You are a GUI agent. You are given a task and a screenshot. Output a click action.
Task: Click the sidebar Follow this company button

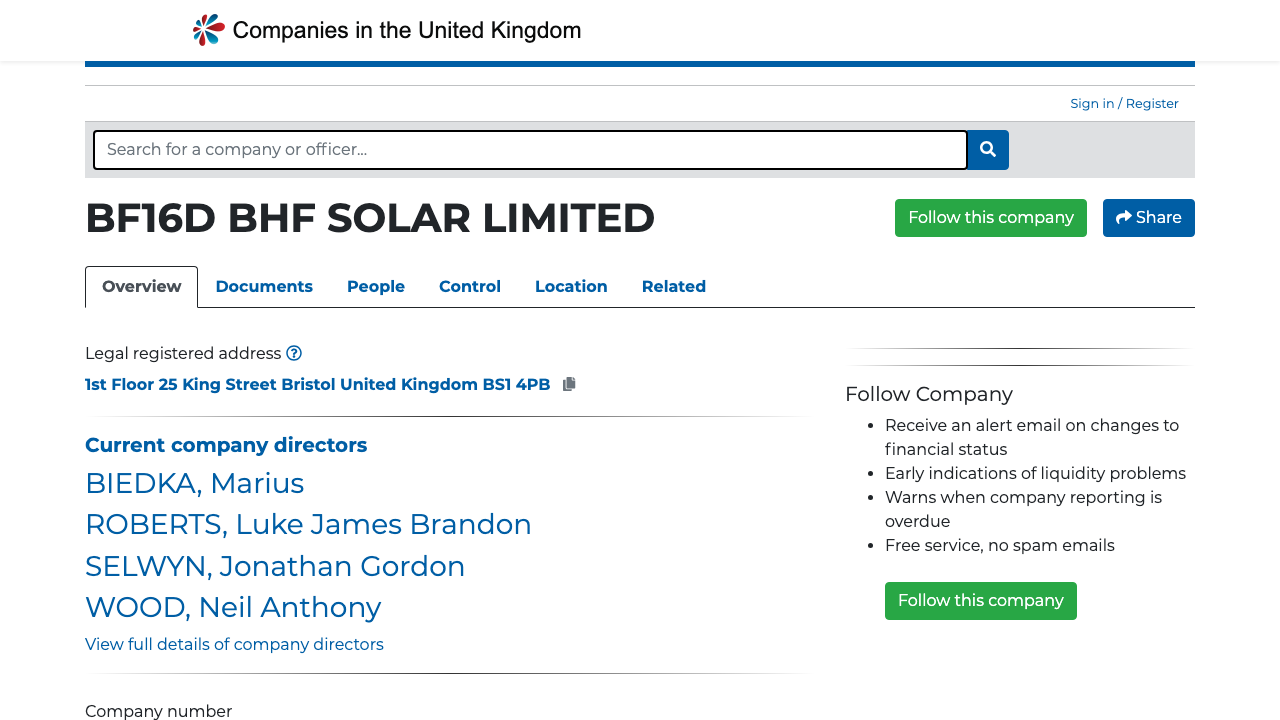click(x=980, y=600)
